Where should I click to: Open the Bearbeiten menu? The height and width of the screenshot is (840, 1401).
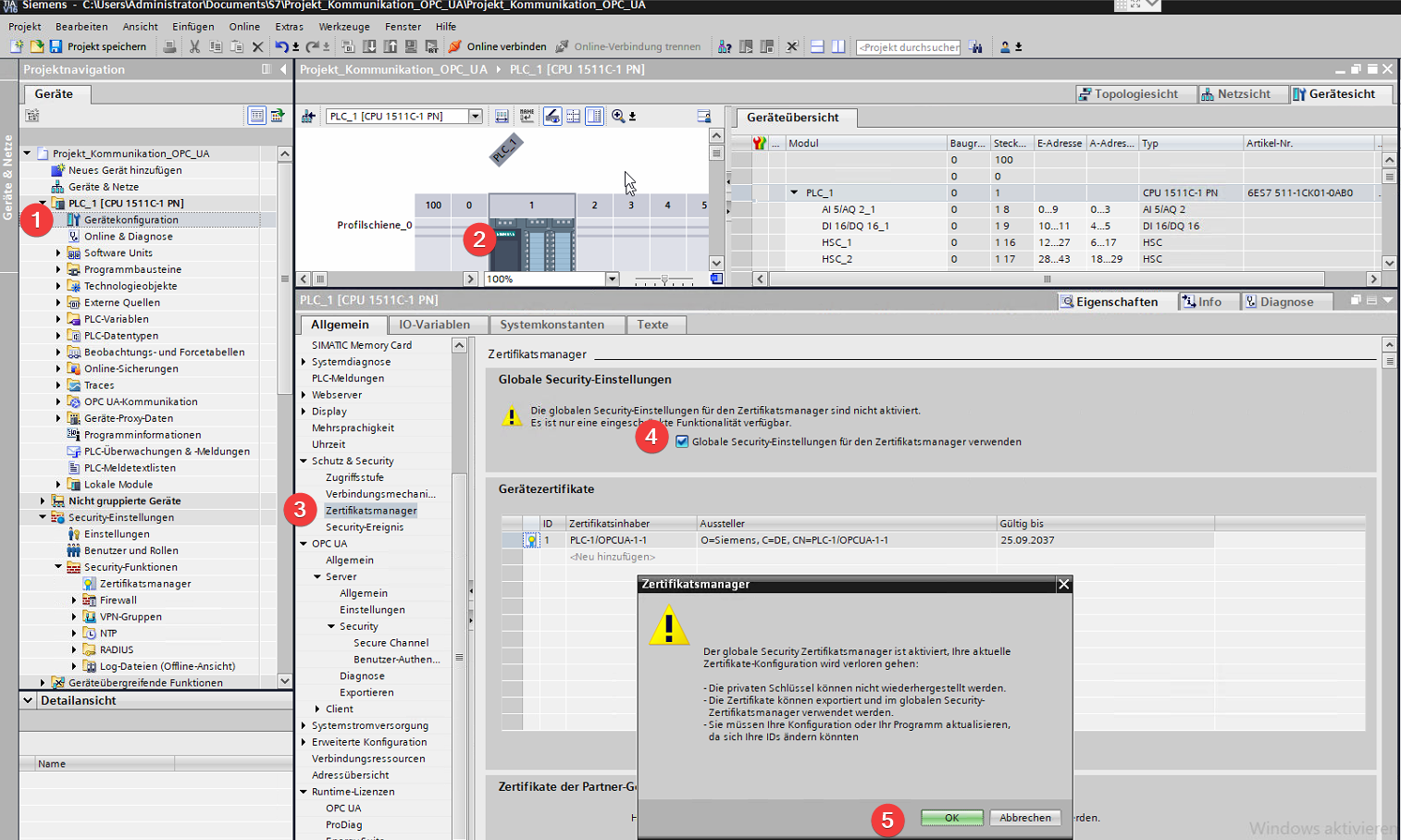click(x=81, y=27)
